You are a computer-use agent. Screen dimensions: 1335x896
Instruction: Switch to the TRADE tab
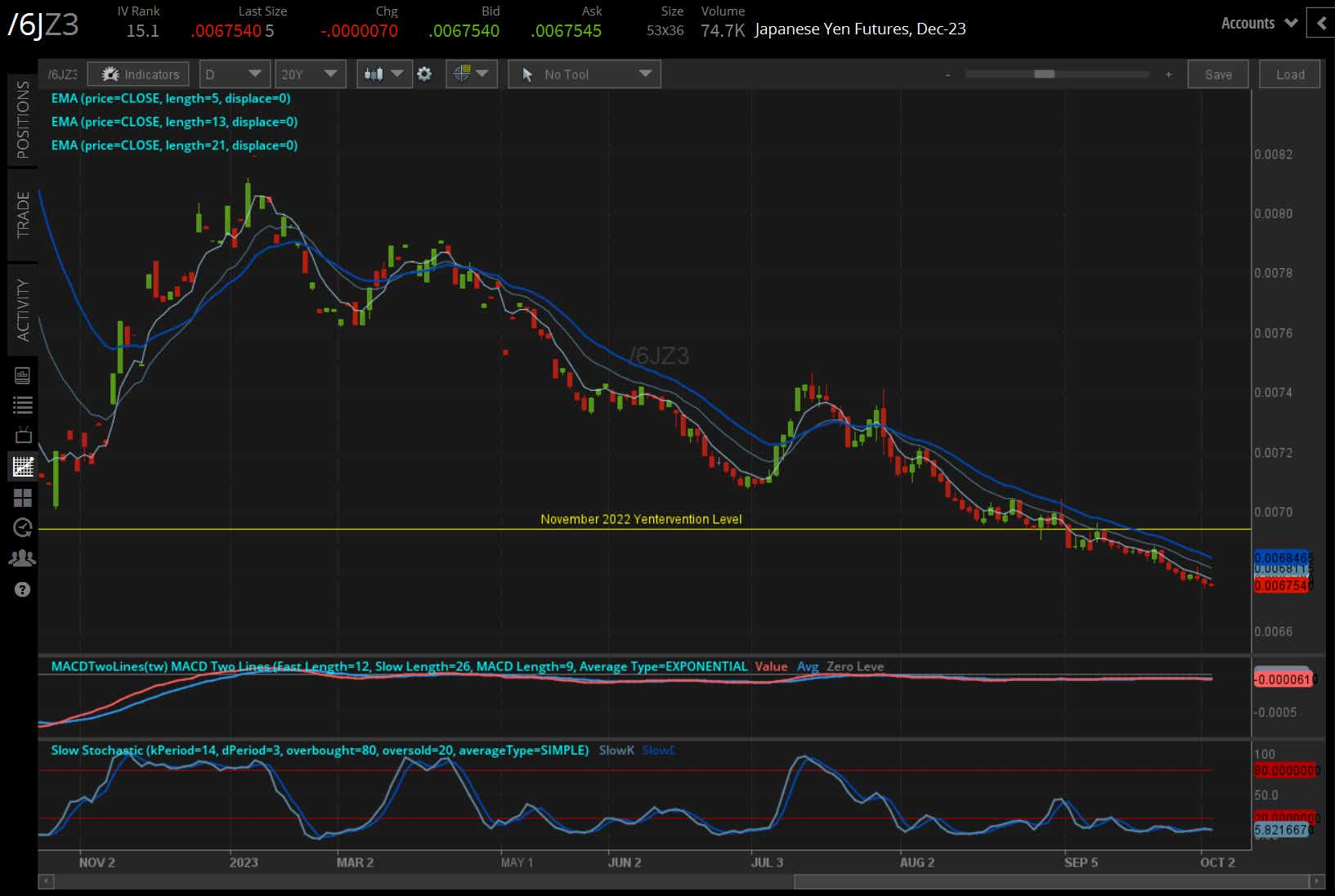[x=22, y=214]
